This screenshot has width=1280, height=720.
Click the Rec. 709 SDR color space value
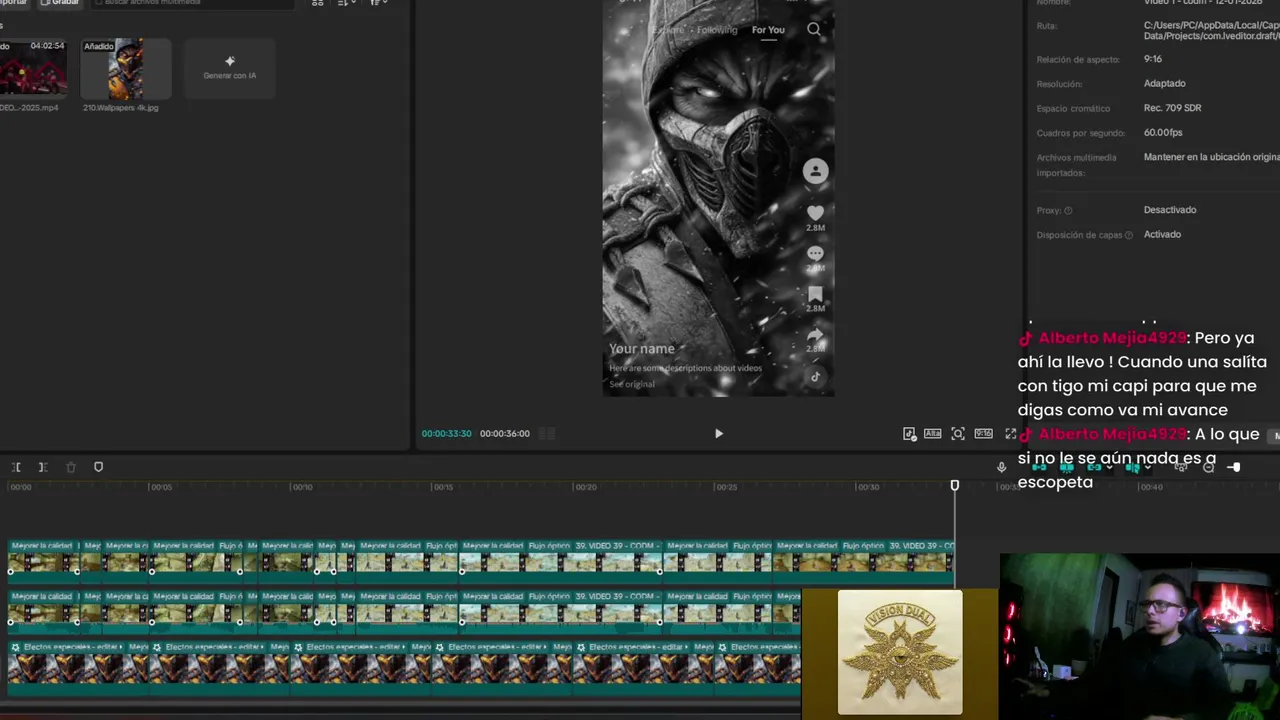(1173, 108)
